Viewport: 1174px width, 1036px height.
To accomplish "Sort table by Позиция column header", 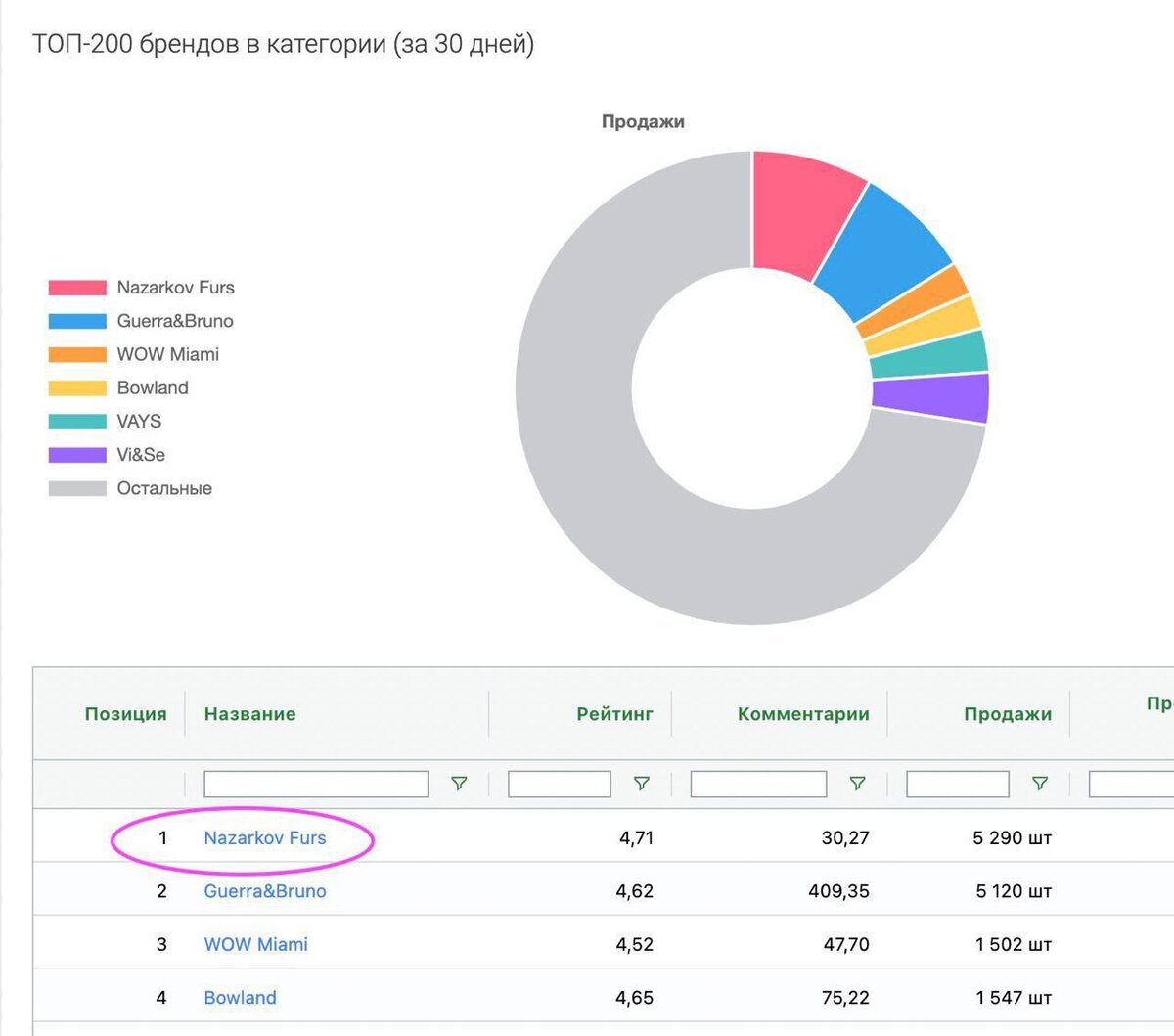I will point(126,714).
